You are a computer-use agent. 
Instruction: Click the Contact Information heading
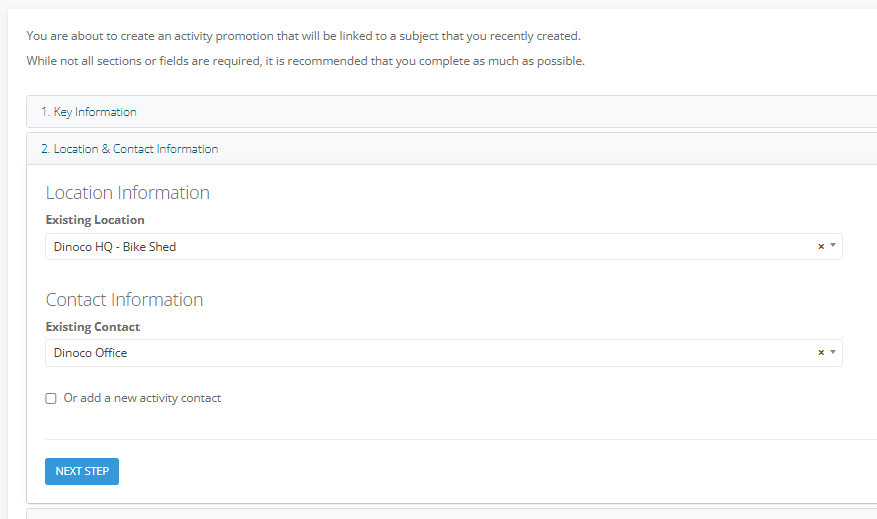[x=124, y=300]
